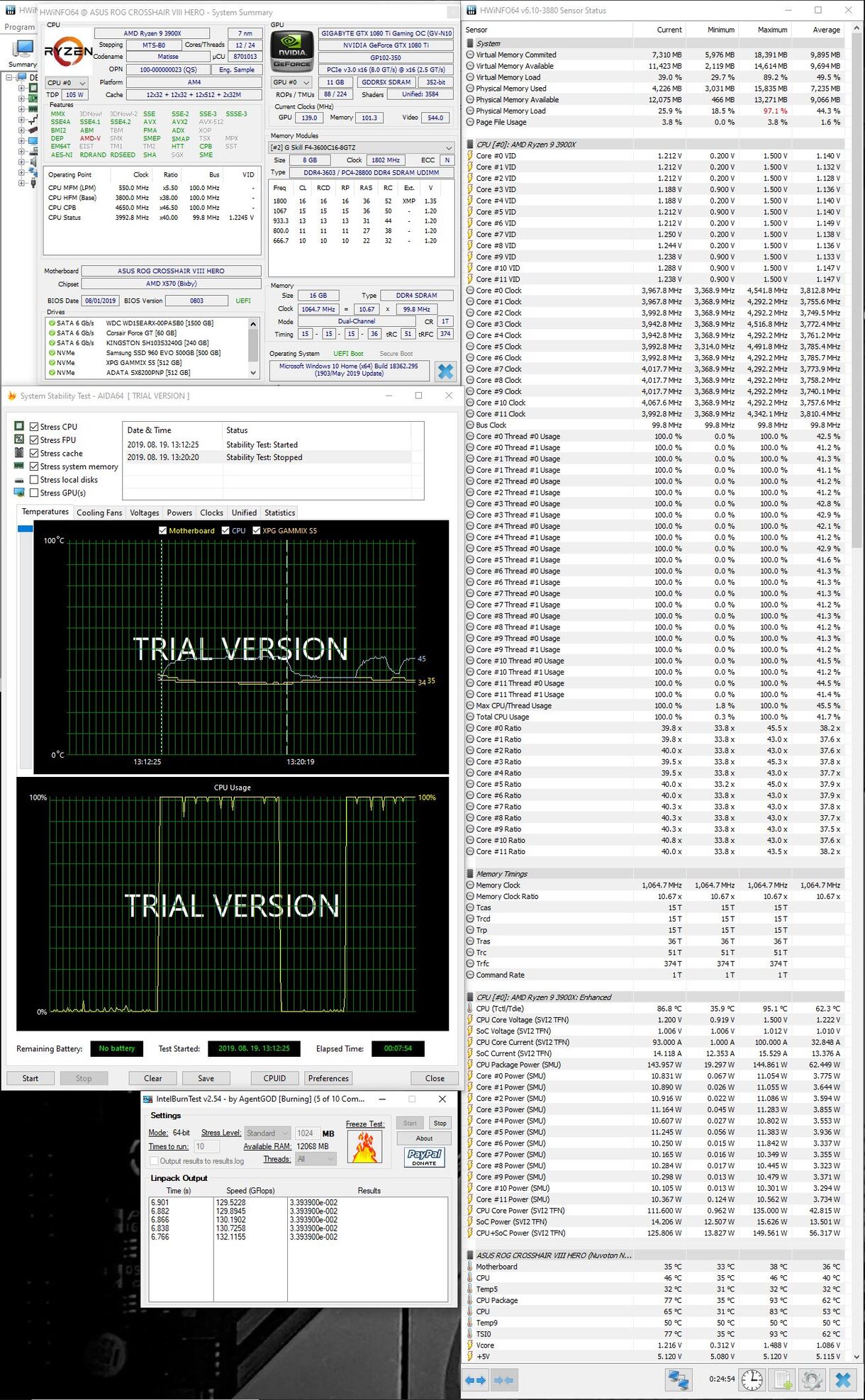Open the GPU #0 dropdown
The height and width of the screenshot is (1400, 865).
pyautogui.click(x=291, y=82)
